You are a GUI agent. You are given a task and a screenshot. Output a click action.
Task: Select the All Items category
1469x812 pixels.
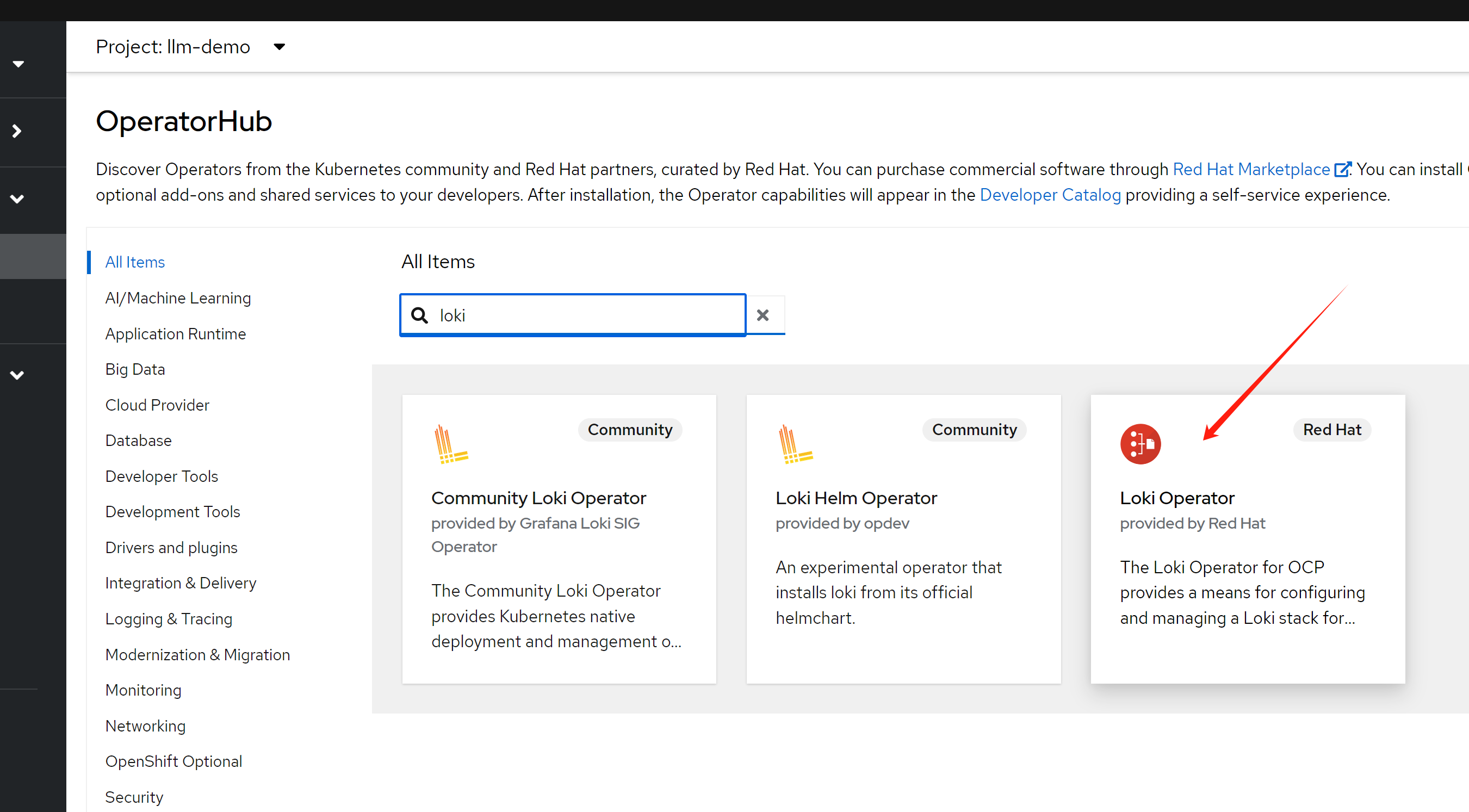[134, 262]
